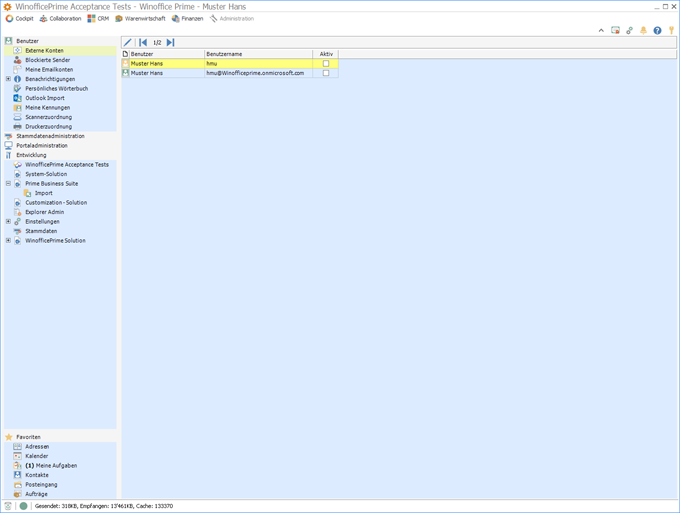Open the notifications bell icon
Screen dimensions: 680x513
coord(643,31)
